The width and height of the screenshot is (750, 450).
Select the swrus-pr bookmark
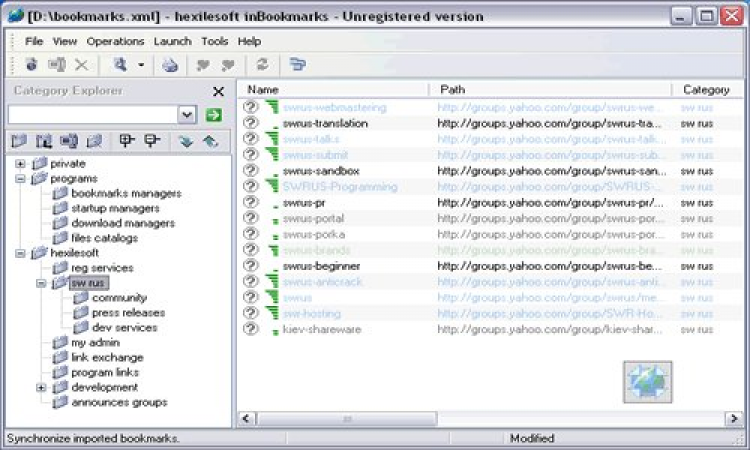click(304, 203)
